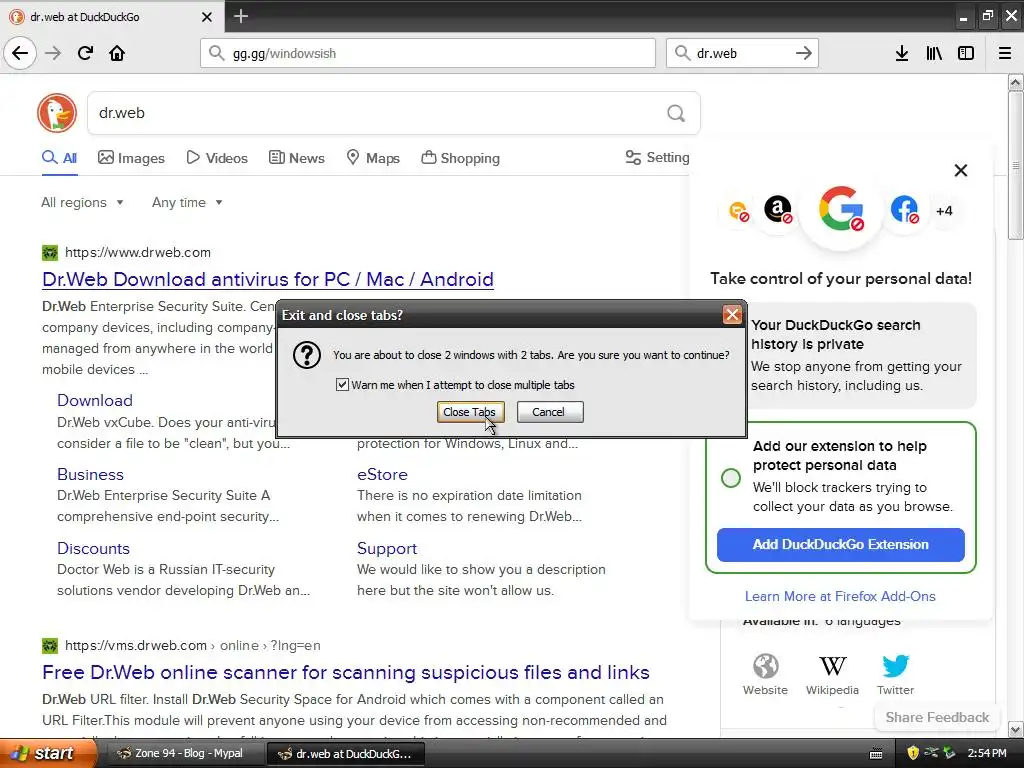The height and width of the screenshot is (768, 1024).
Task: Click the Amazon tracker icon
Action: click(778, 210)
